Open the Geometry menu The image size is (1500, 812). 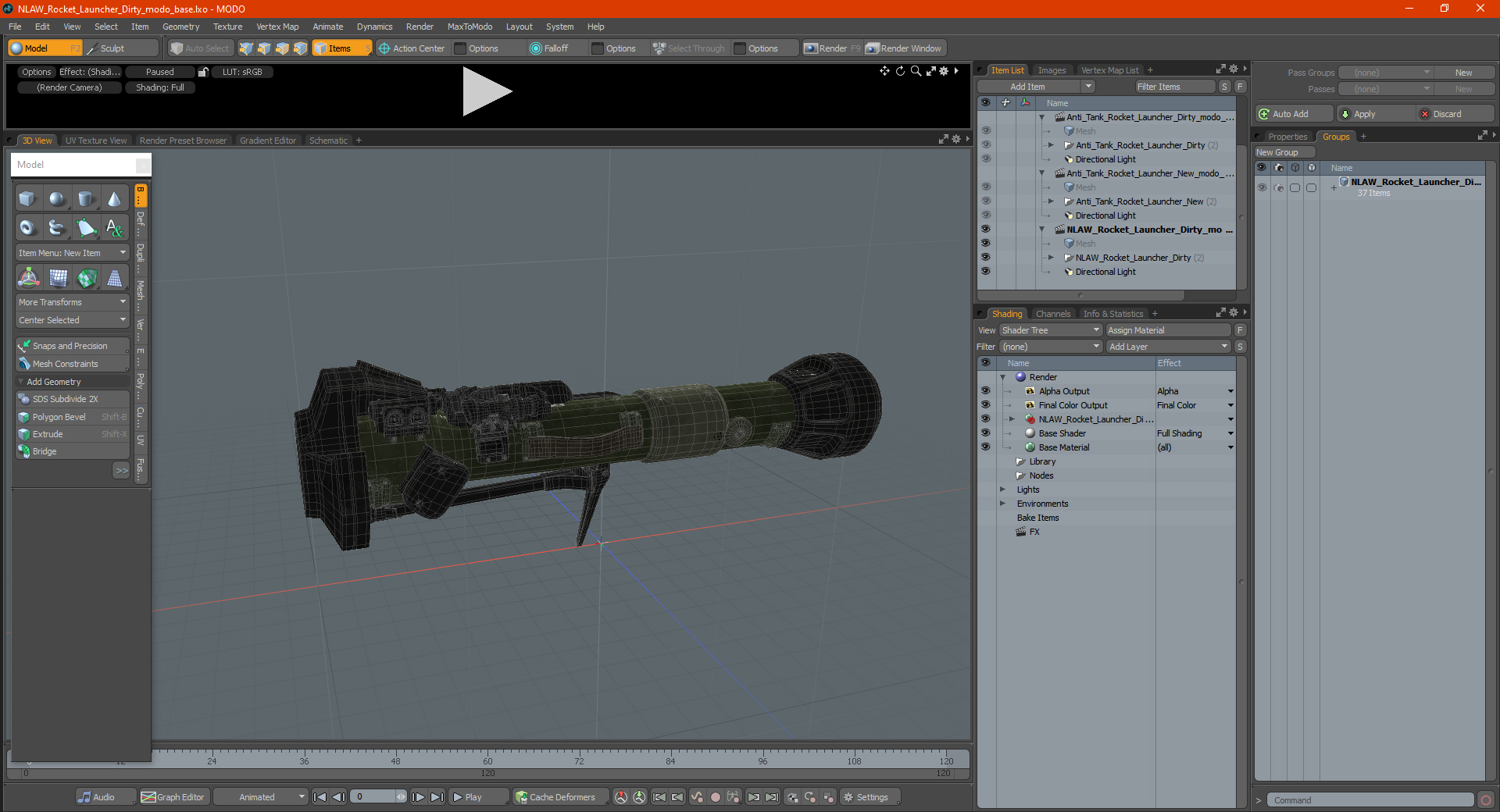[x=181, y=27]
